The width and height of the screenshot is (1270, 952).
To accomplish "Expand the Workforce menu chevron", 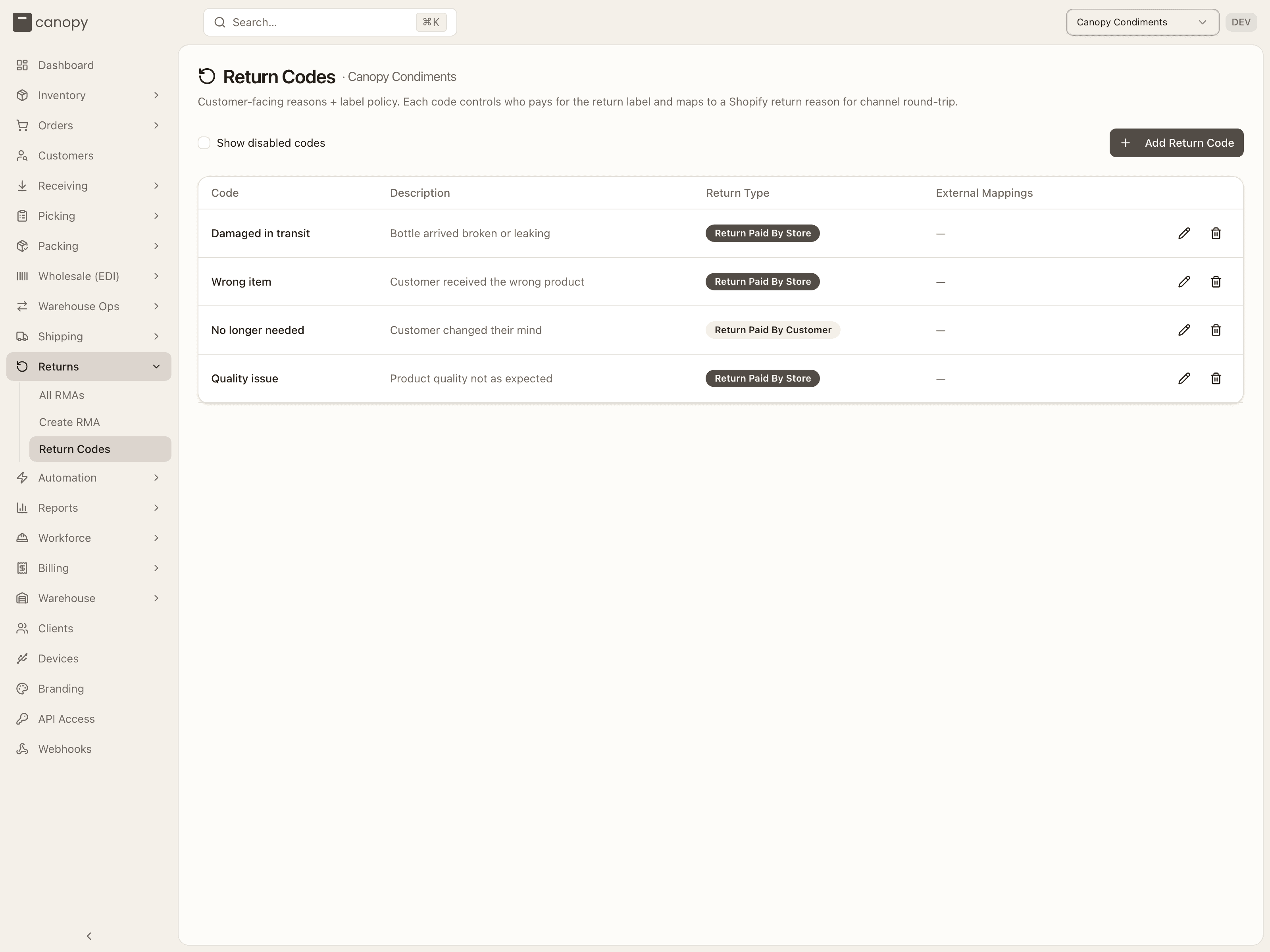I will coord(156,538).
